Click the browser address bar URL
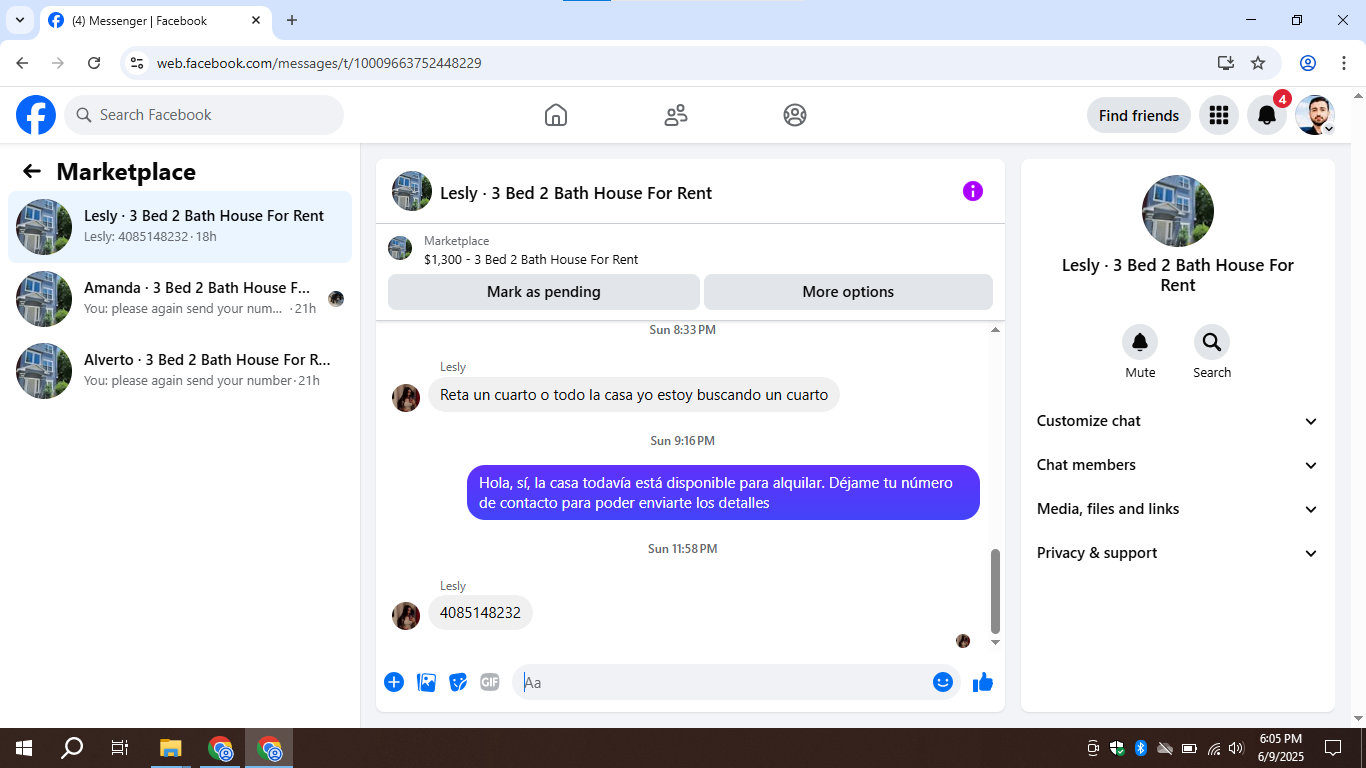Image resolution: width=1366 pixels, height=768 pixels. pyautogui.click(x=319, y=63)
